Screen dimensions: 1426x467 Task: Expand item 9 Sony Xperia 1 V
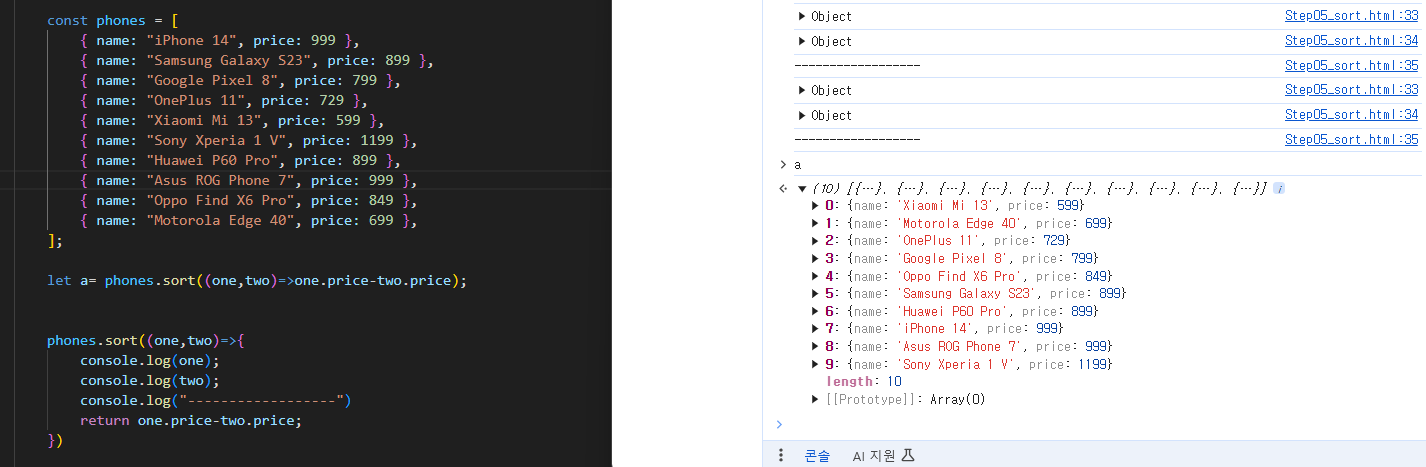tap(817, 364)
